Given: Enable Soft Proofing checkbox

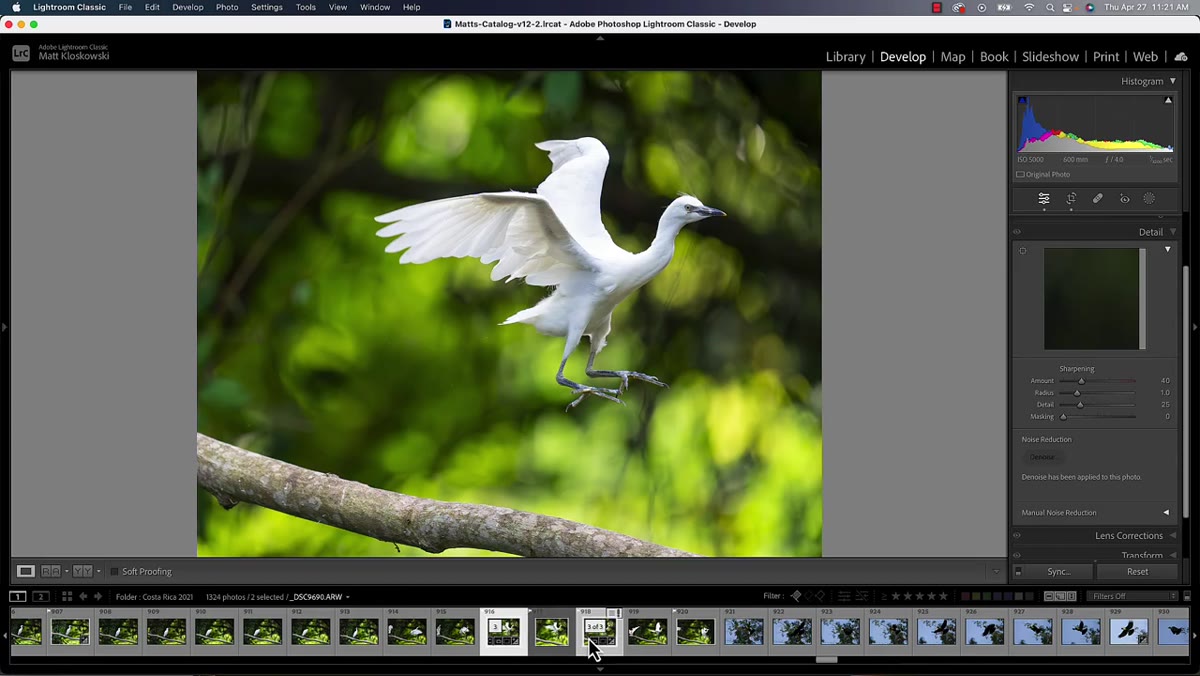Looking at the screenshot, I should coord(114,571).
